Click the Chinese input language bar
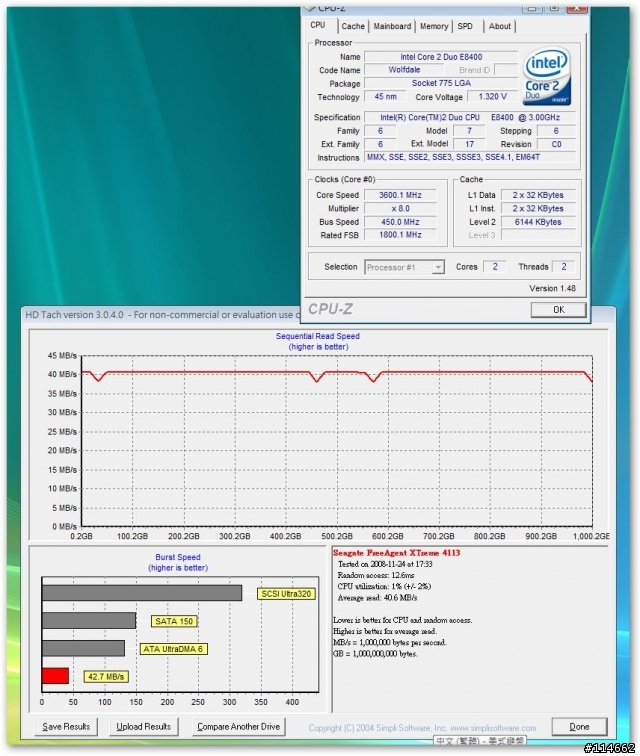The height and width of the screenshot is (756, 640). pyautogui.click(x=479, y=741)
